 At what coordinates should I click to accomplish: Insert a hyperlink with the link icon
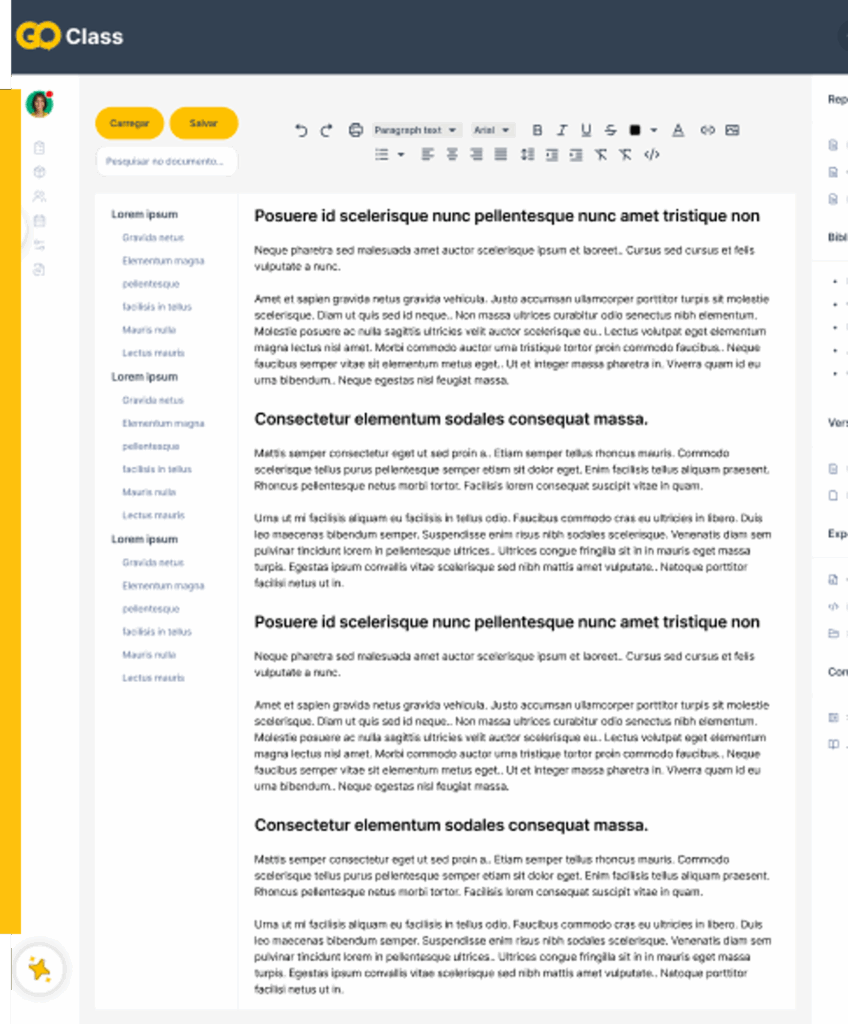[x=707, y=130]
